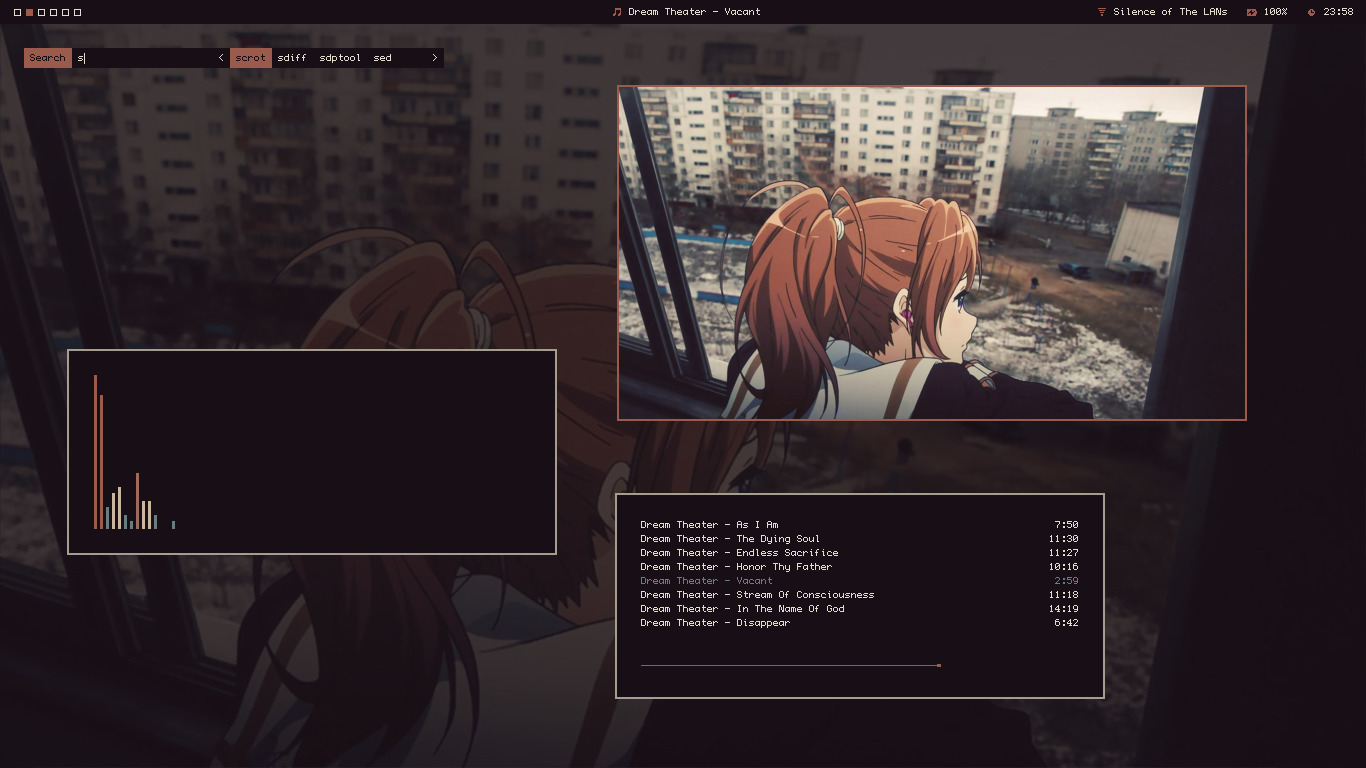1366x768 pixels.
Task: Select the sdptool entry in the launcher
Action: [340, 58]
